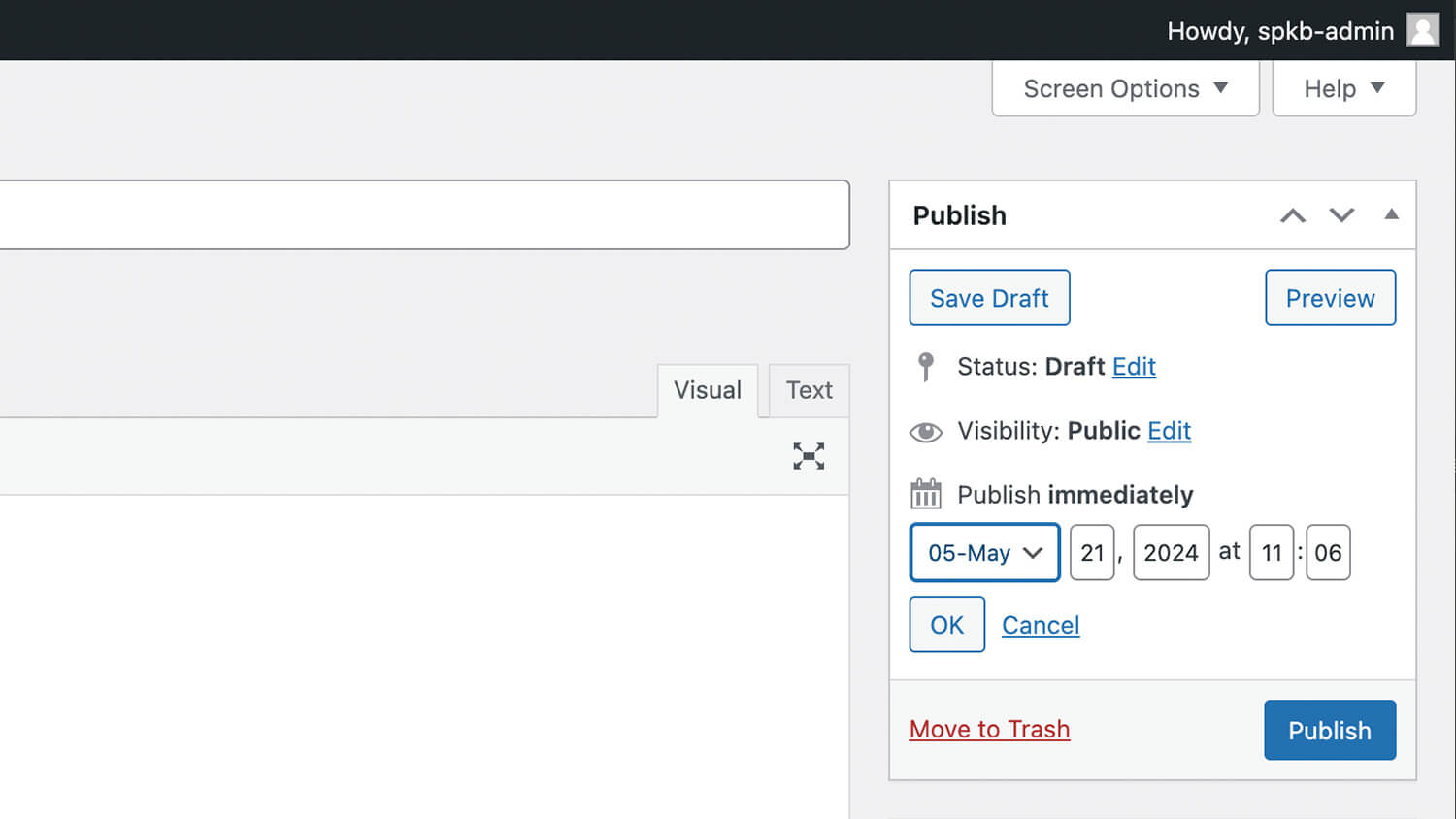Toggle the distraction-free fullscreen editor icon
The image size is (1456, 819).
[x=808, y=456]
